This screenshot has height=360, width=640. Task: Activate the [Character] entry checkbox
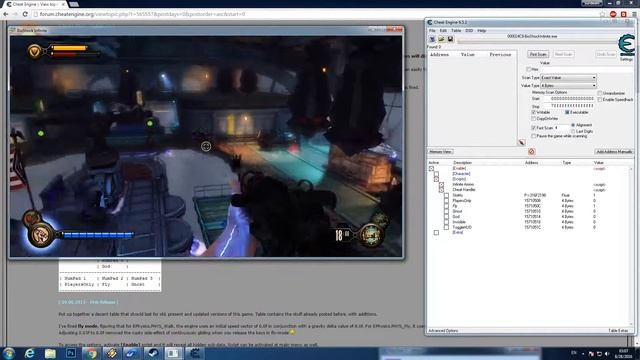click(436, 174)
